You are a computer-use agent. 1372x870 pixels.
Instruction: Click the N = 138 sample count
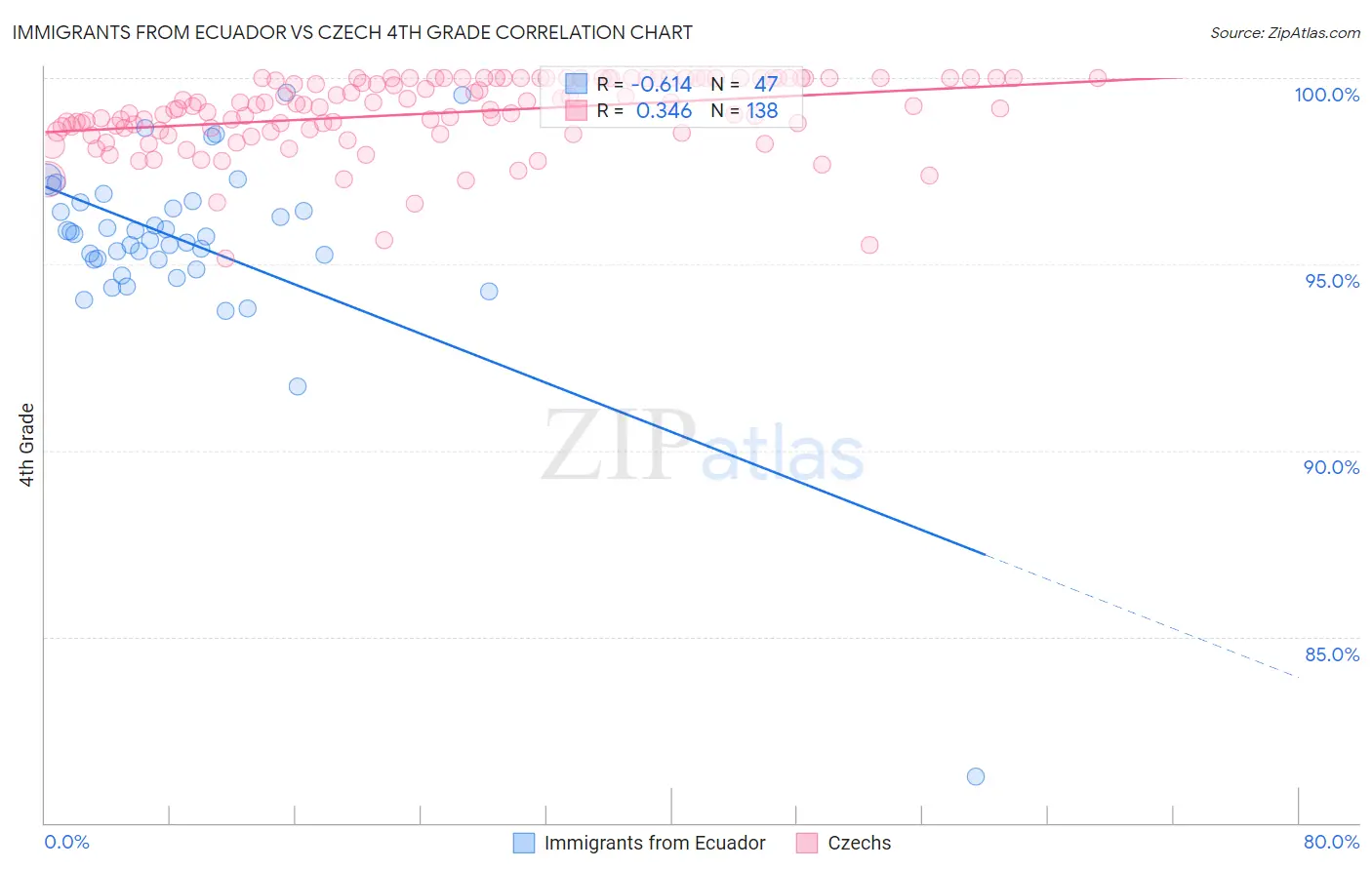pyautogui.click(x=745, y=110)
